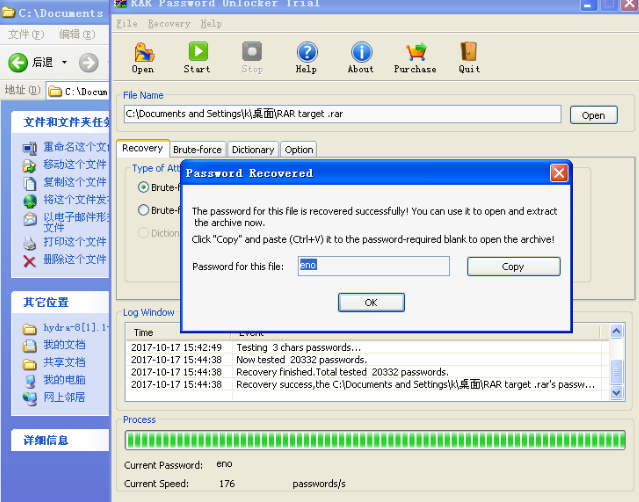The image size is (639, 502).
Task: Collapse the 其它位置 panel header
Action: [60, 302]
